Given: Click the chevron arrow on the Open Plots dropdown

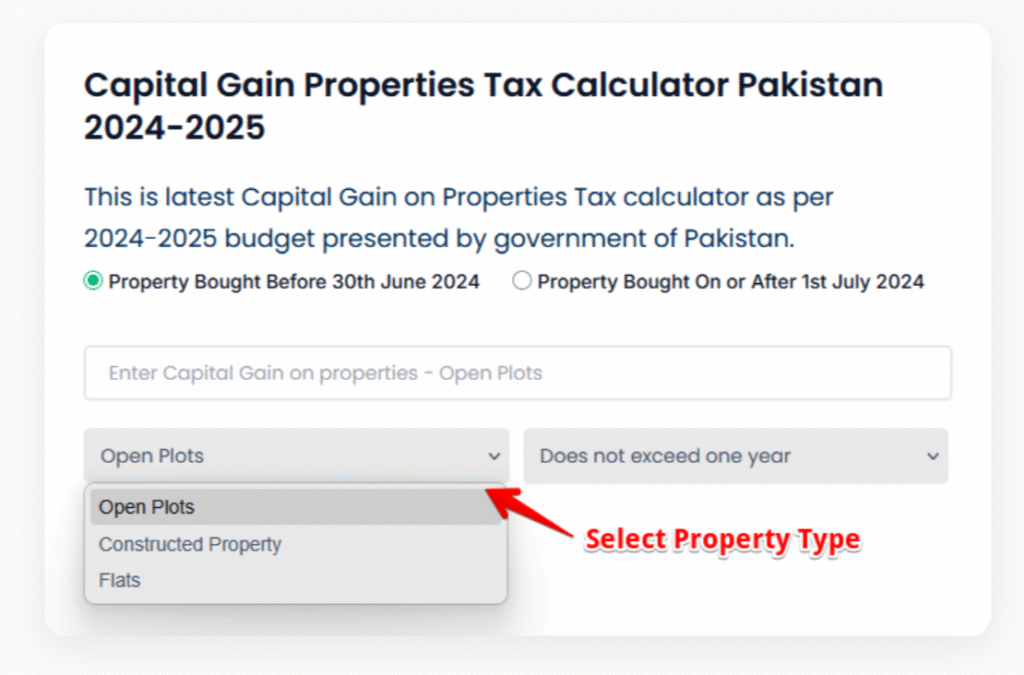Looking at the screenshot, I should tap(494, 457).
